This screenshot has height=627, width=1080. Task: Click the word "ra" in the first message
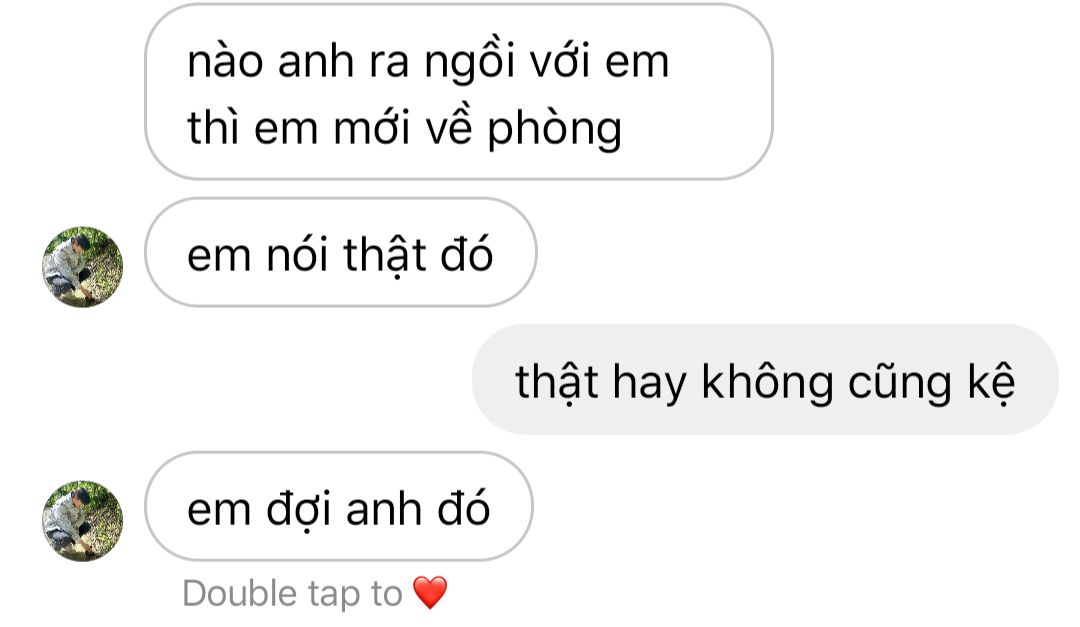click(x=389, y=64)
